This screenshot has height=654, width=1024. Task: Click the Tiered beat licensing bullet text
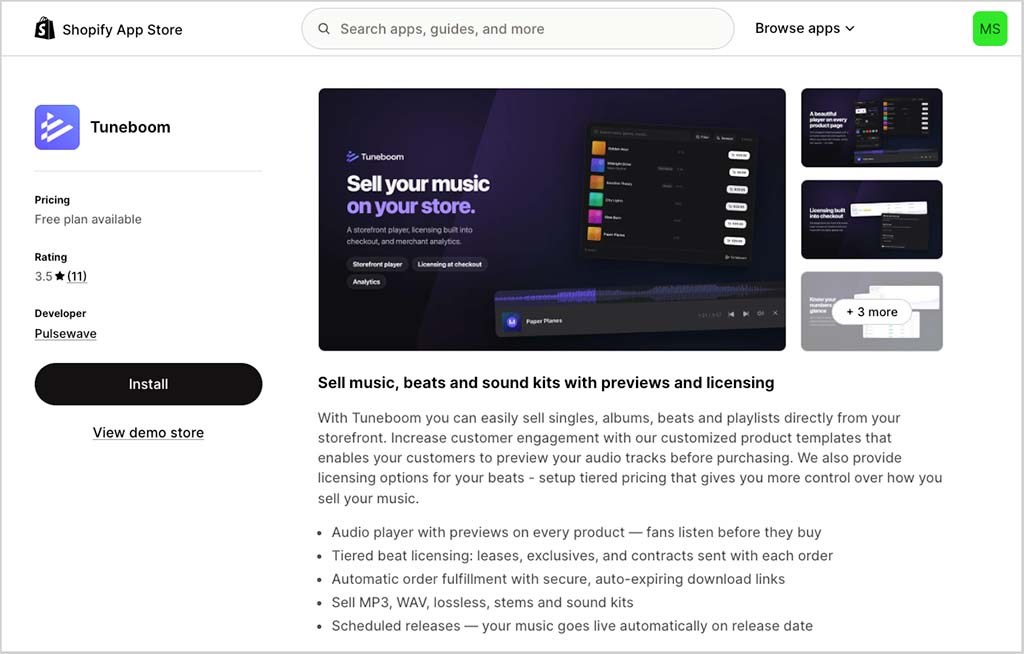(582, 556)
